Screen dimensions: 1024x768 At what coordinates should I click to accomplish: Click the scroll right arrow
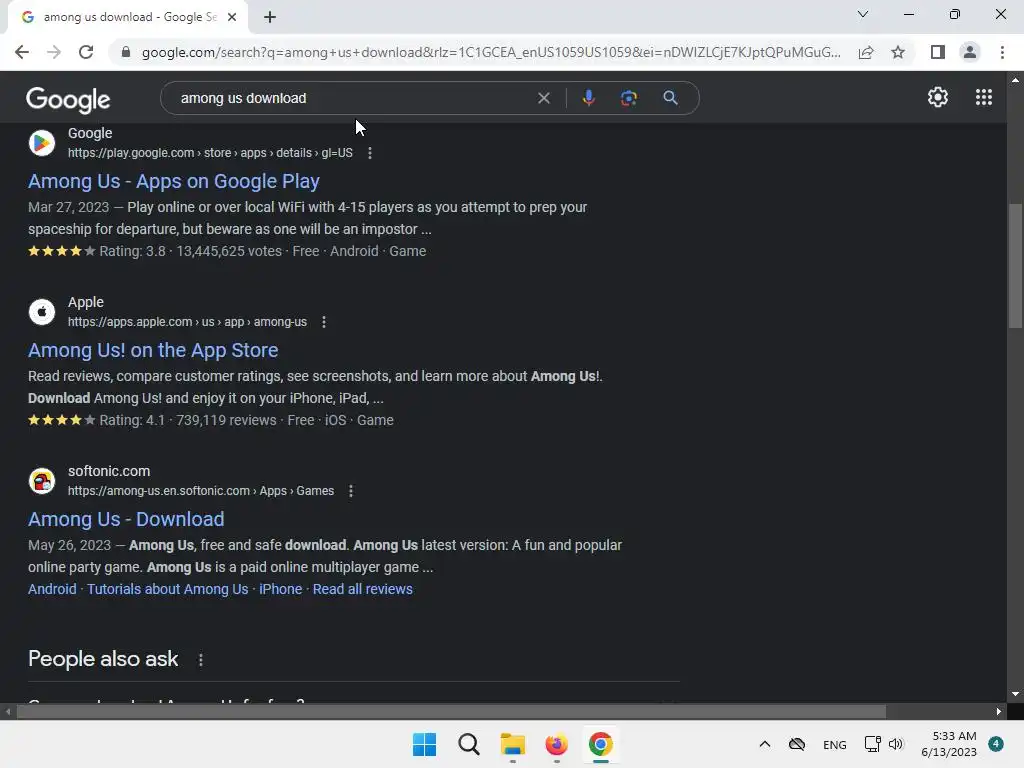click(999, 711)
